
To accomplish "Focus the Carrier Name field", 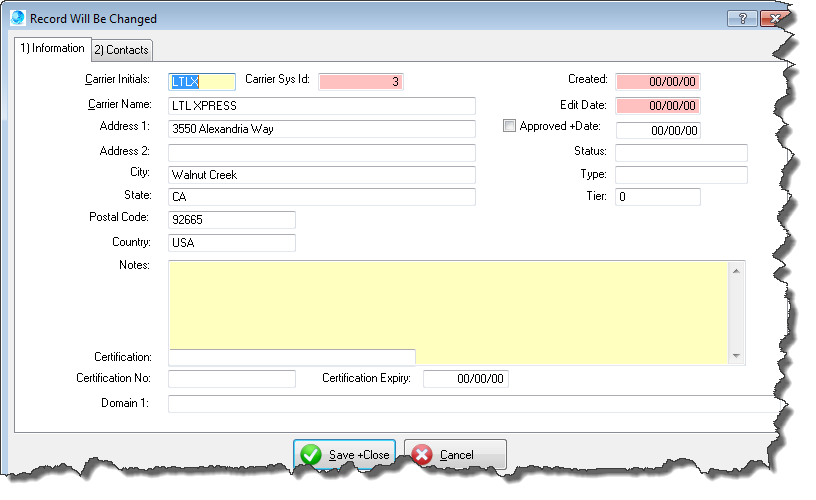I will coord(321,106).
